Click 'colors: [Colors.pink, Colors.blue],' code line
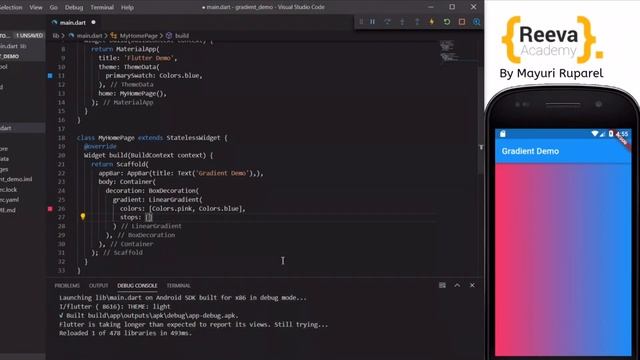 [182, 209]
